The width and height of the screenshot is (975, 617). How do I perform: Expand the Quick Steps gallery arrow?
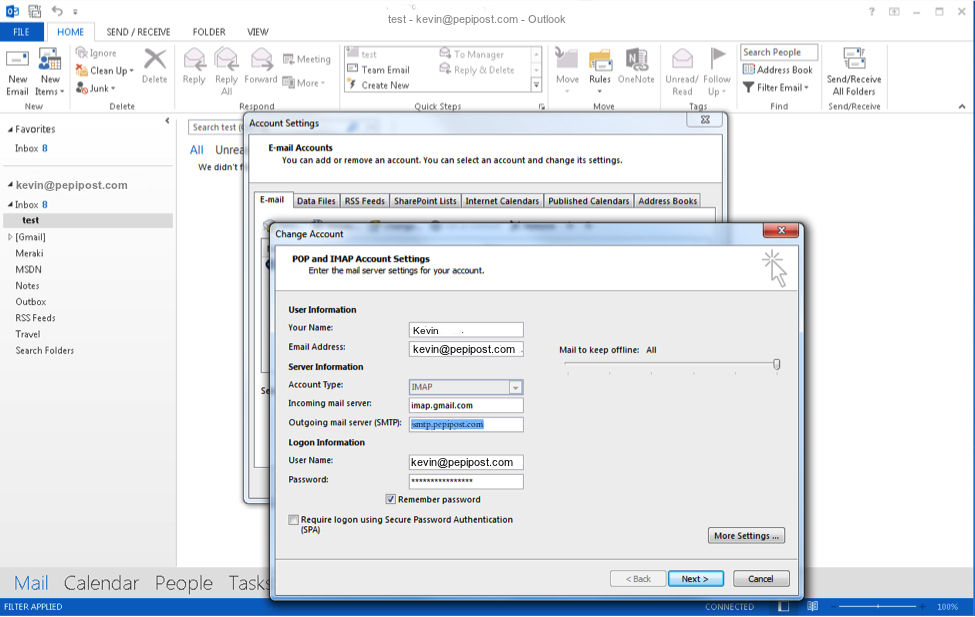coord(536,85)
